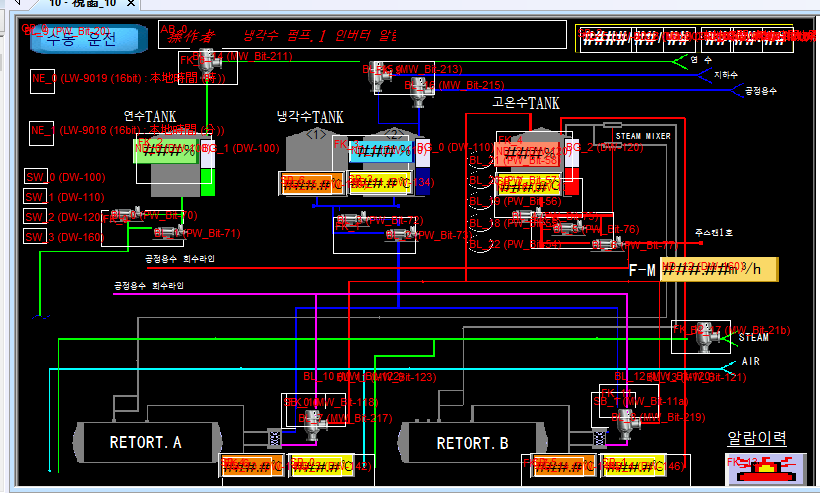Toggle the SW_1 (DW-110) switch object

(x=36, y=197)
